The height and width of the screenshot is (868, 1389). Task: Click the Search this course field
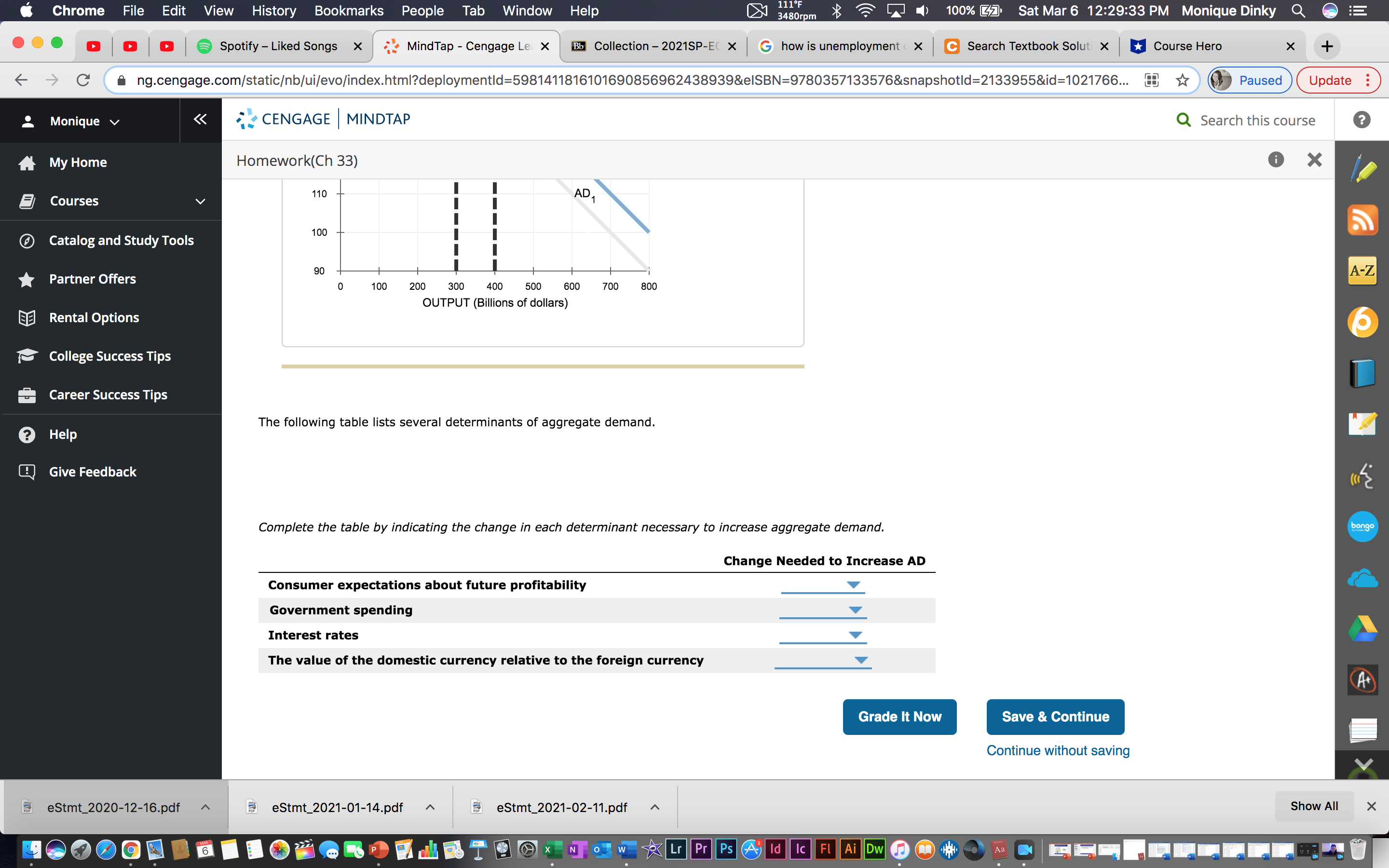click(1257, 120)
